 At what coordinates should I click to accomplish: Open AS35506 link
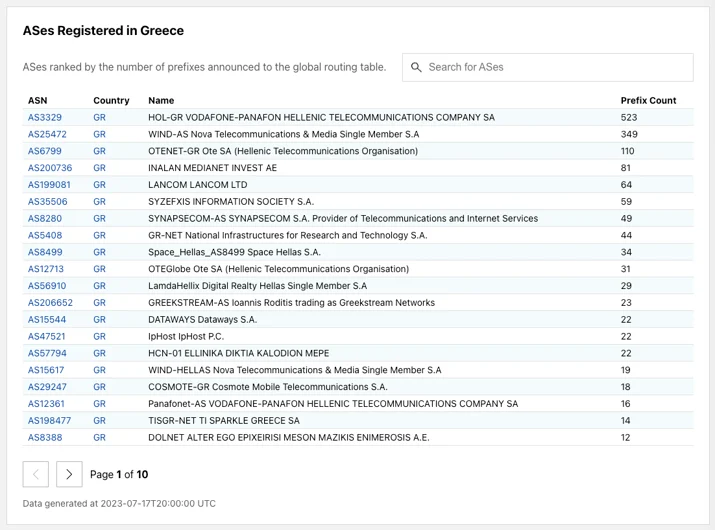coord(47,202)
